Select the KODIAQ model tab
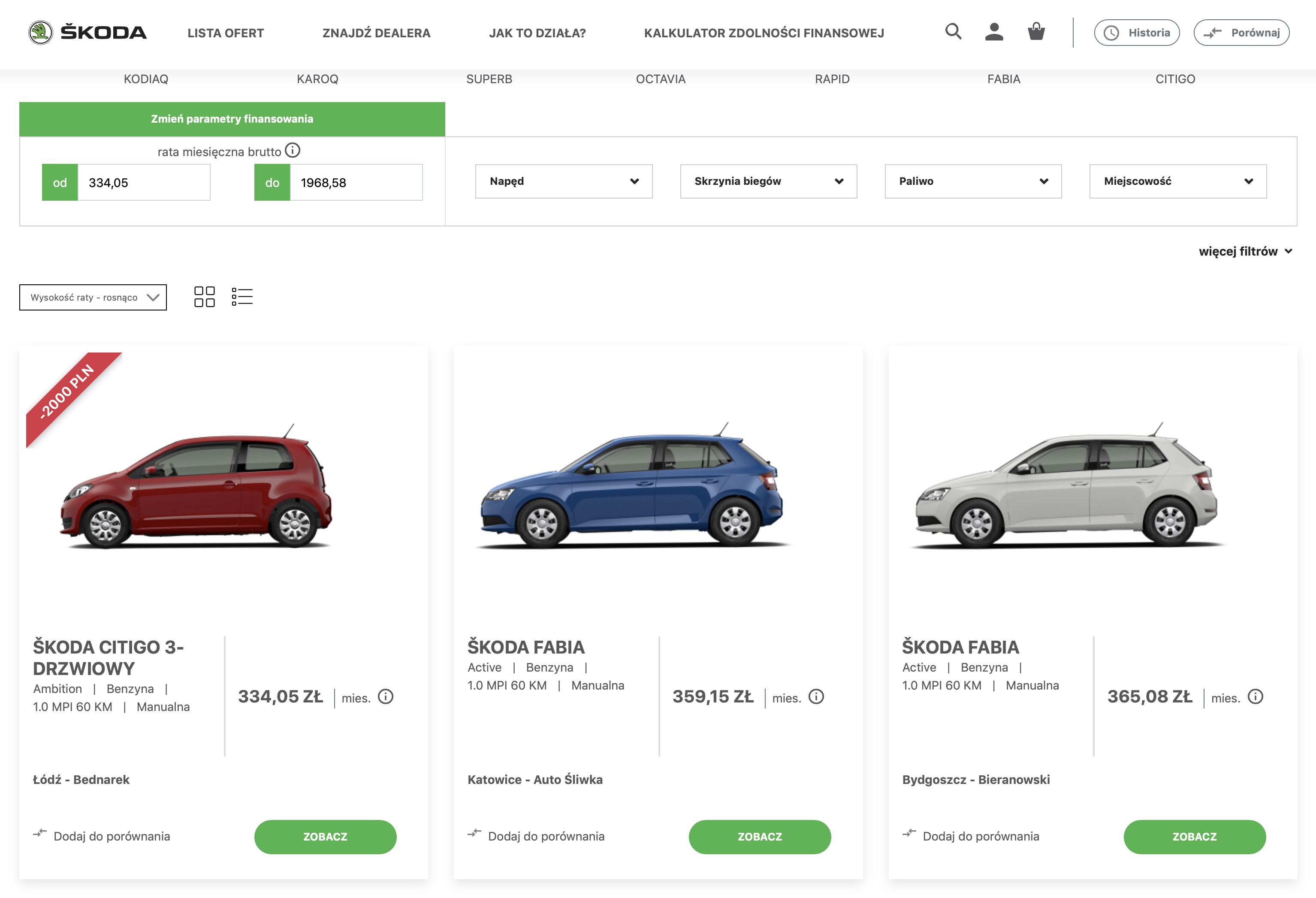 pos(146,79)
